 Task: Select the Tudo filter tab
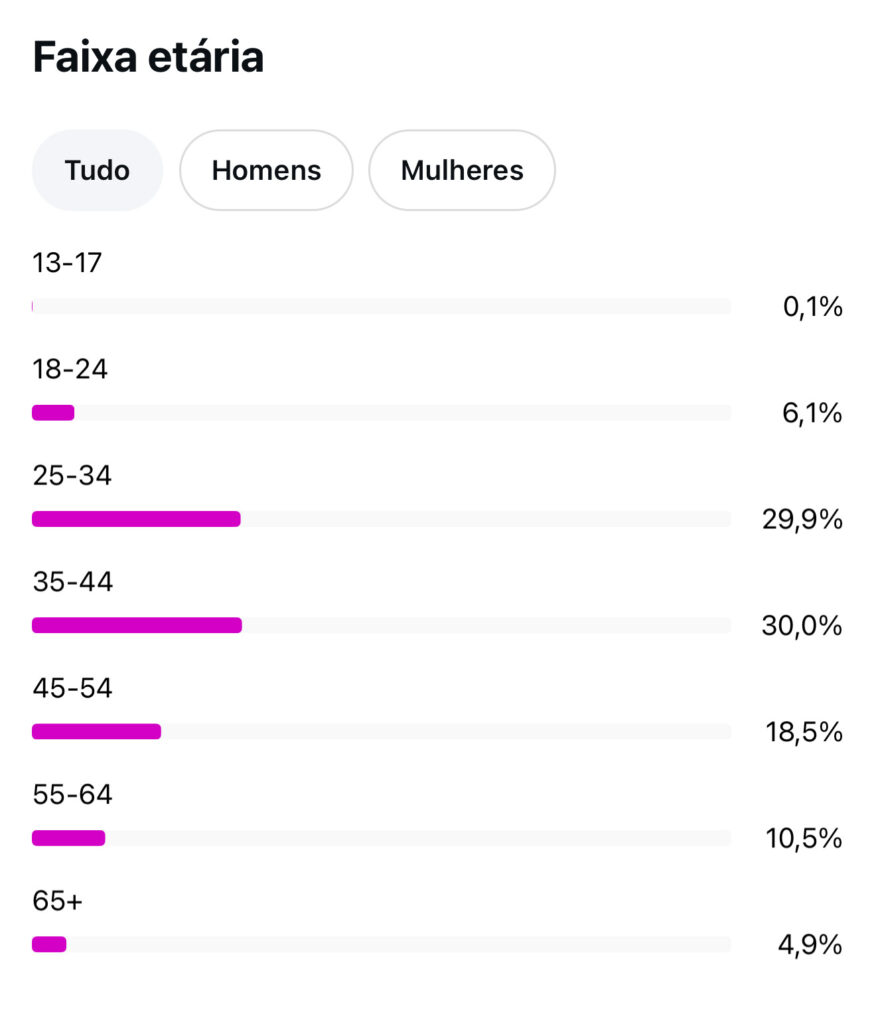(97, 170)
